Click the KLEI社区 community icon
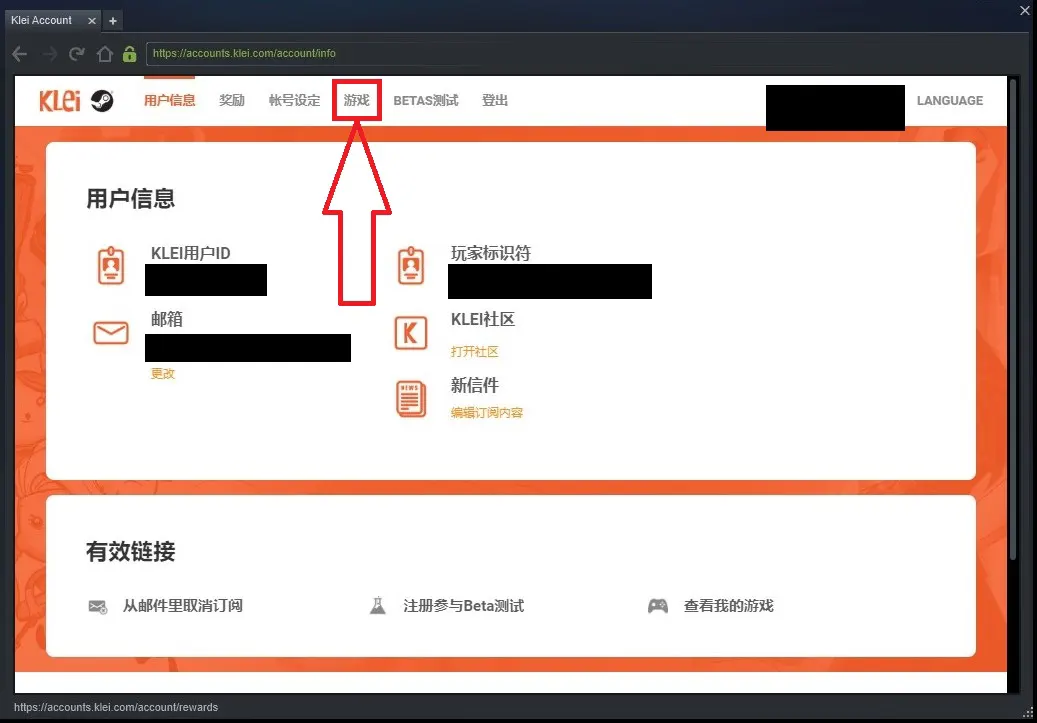 click(410, 333)
